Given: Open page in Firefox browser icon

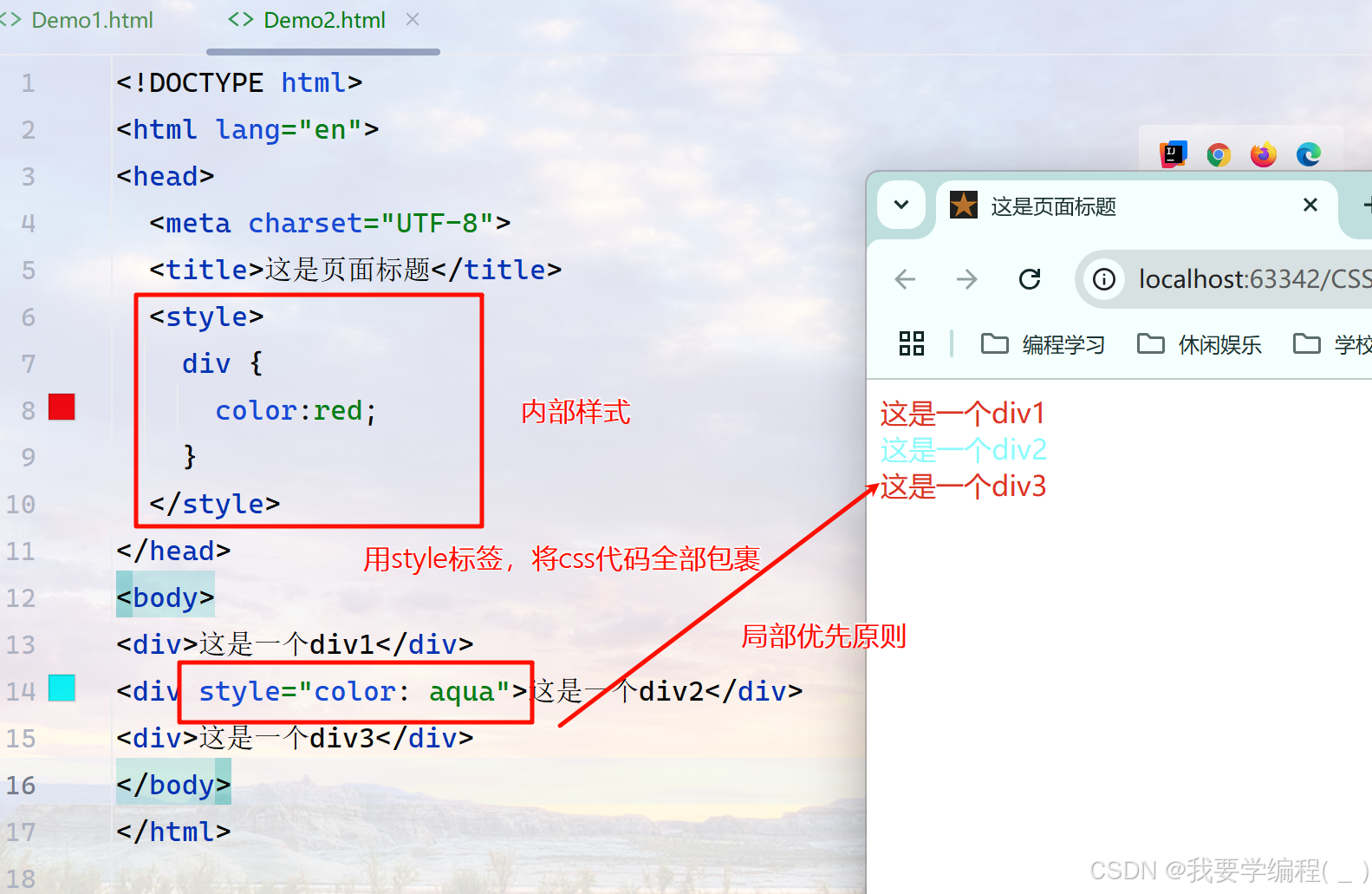Looking at the screenshot, I should click(1264, 154).
